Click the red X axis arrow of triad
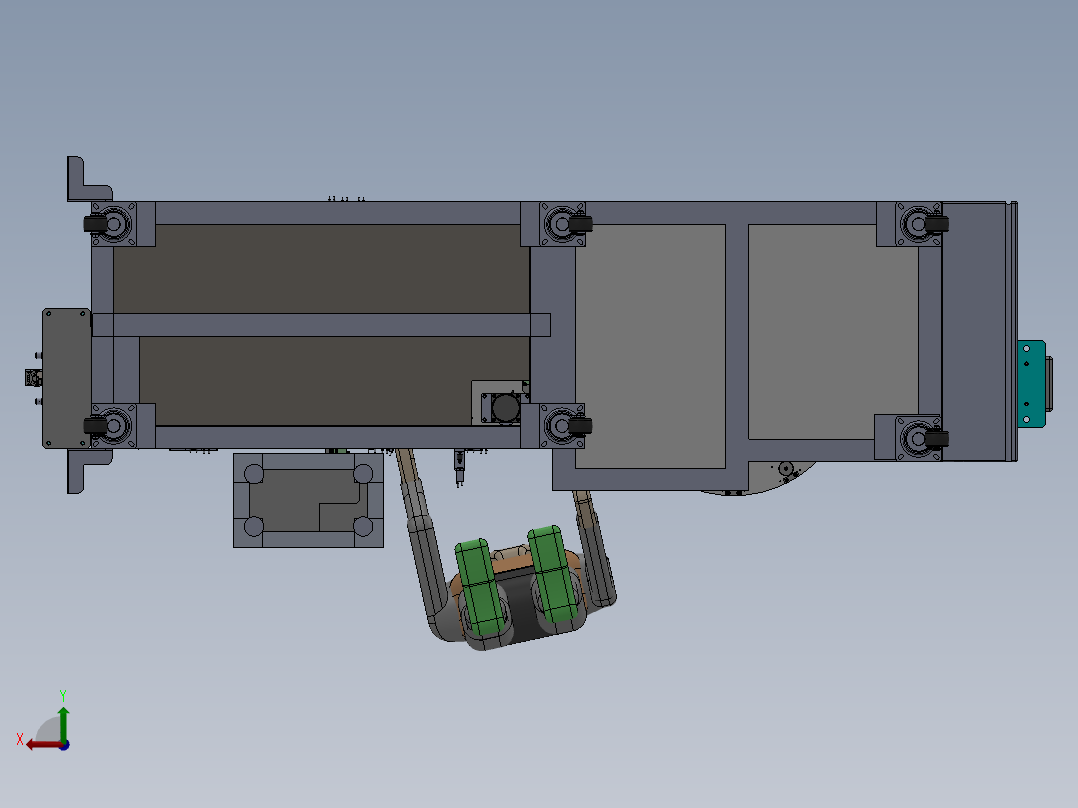The width and height of the screenshot is (1078, 808). click(x=43, y=745)
